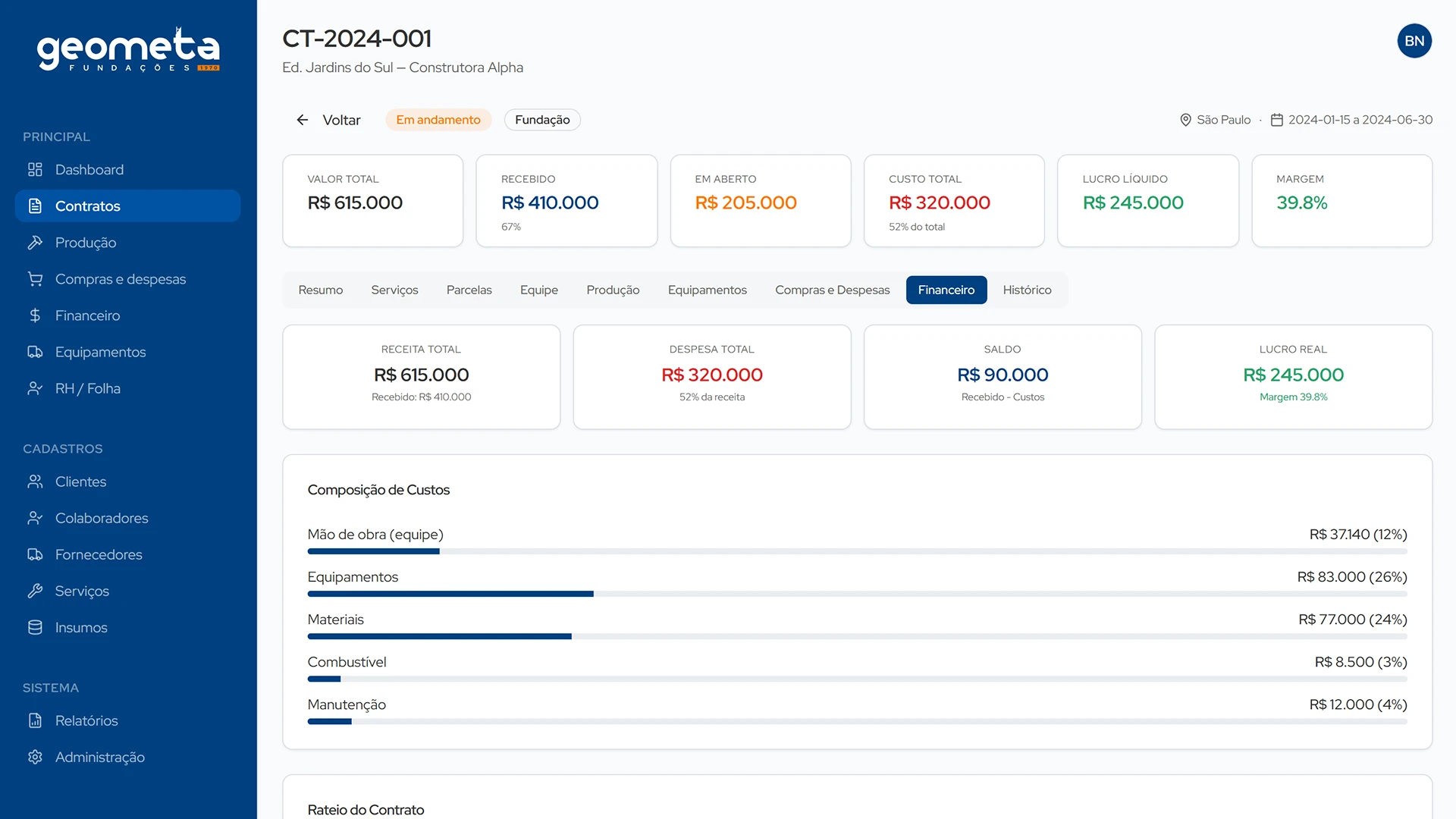1456x819 pixels.
Task: Click the Lucro Real summary card
Action: 1293,377
